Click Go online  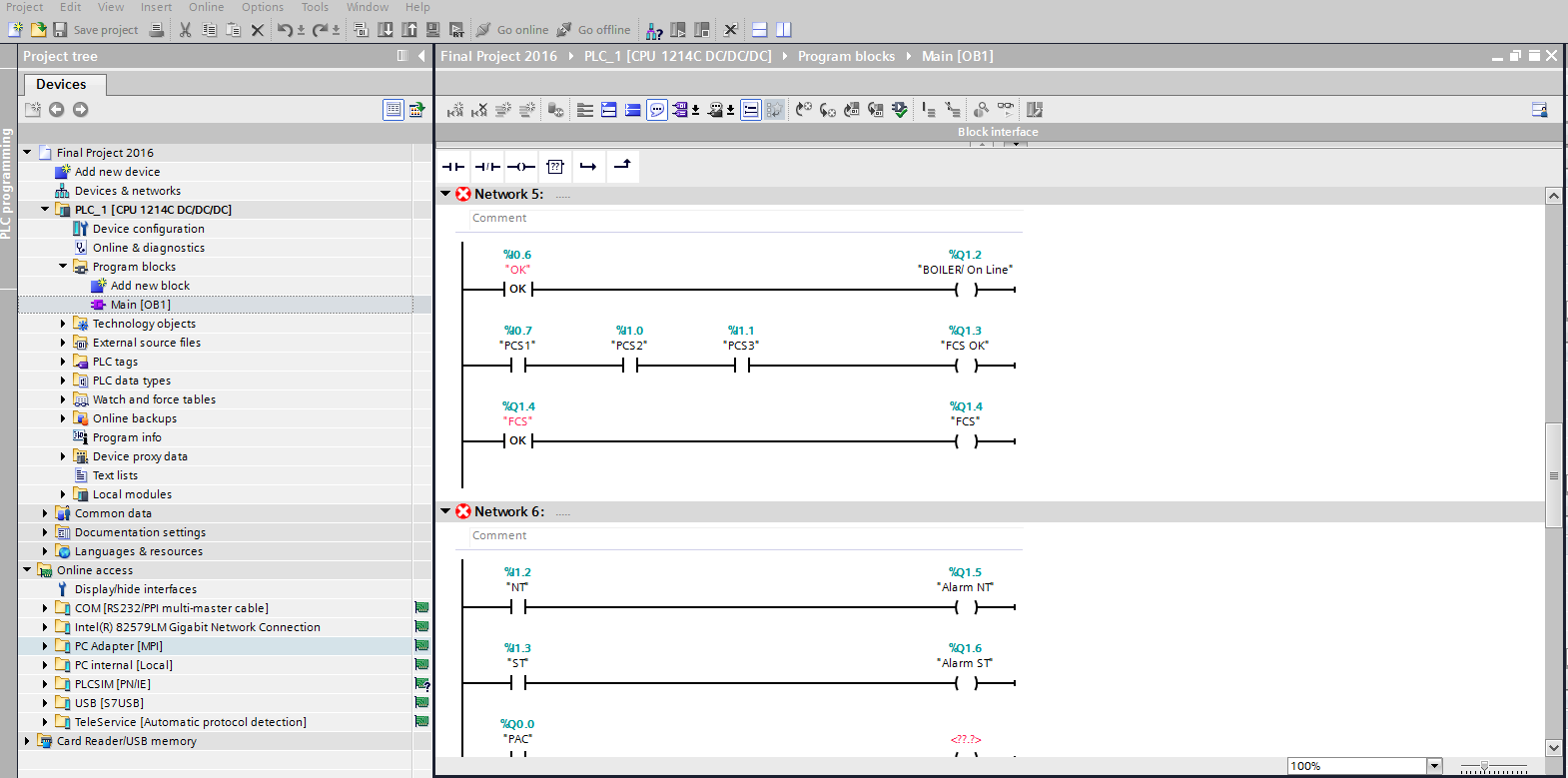click(512, 30)
